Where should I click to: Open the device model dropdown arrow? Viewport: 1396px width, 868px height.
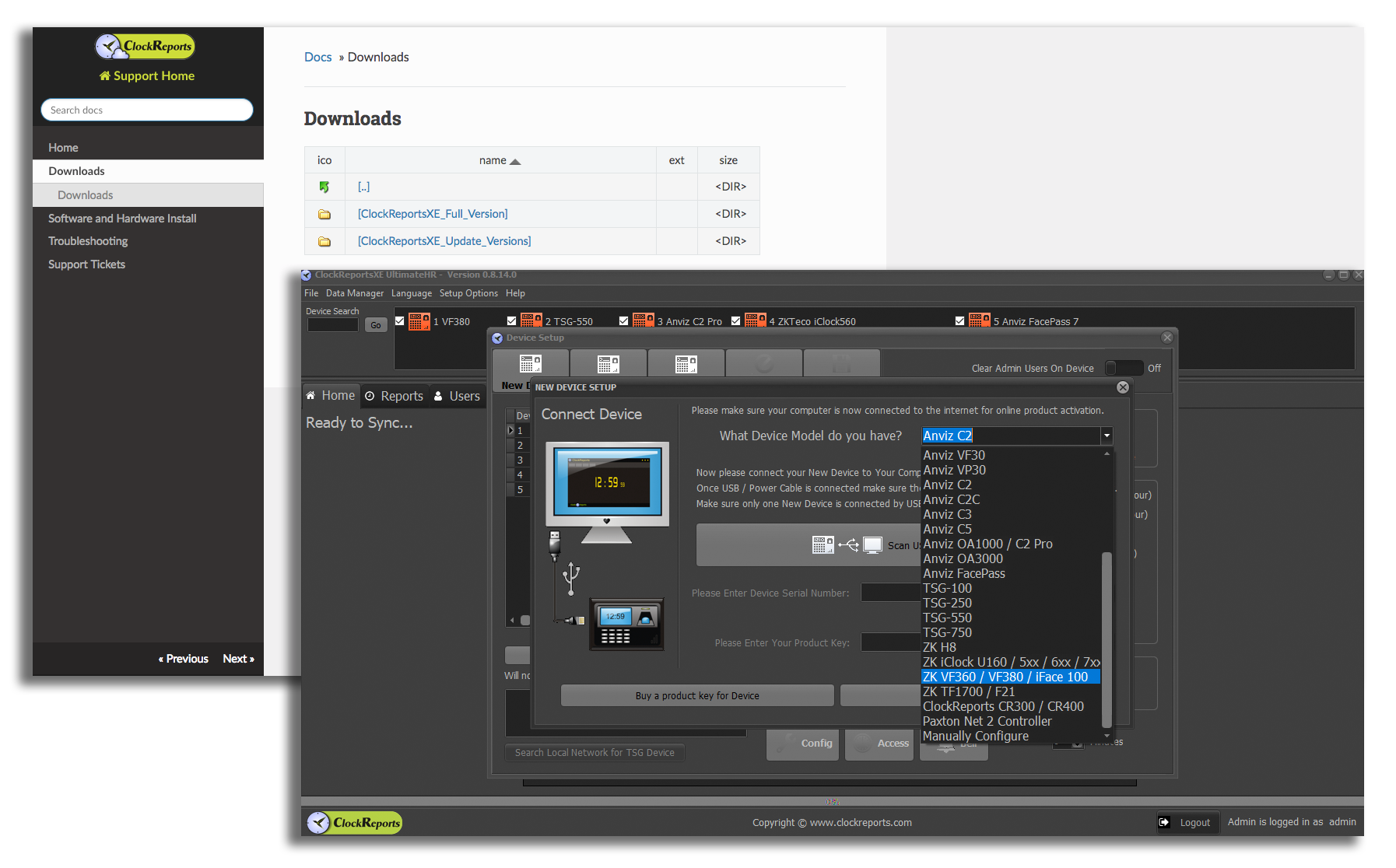1107,436
